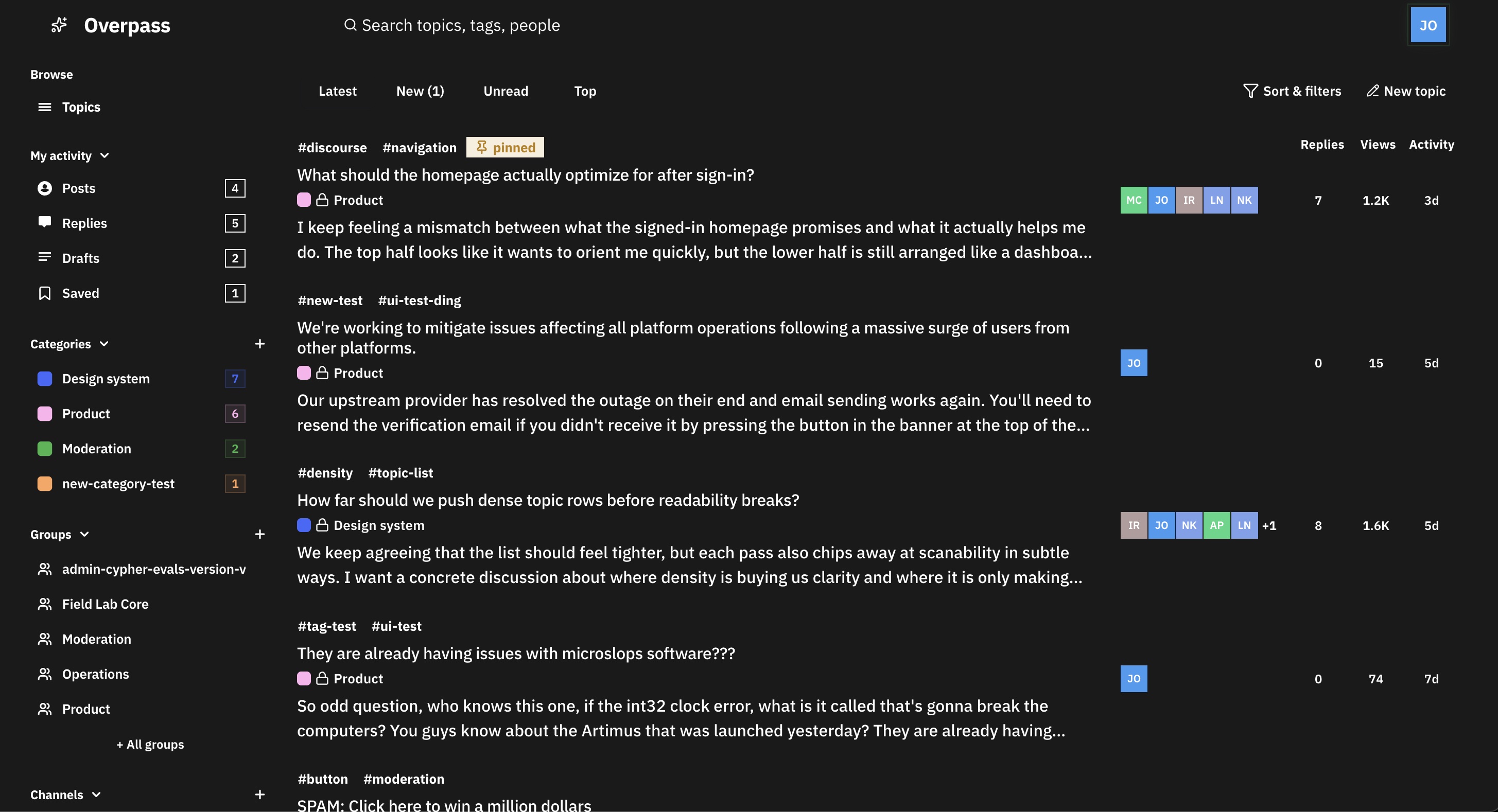Viewport: 1498px width, 812px height.
Task: Click the plus icon next to Categories
Action: [x=260, y=344]
